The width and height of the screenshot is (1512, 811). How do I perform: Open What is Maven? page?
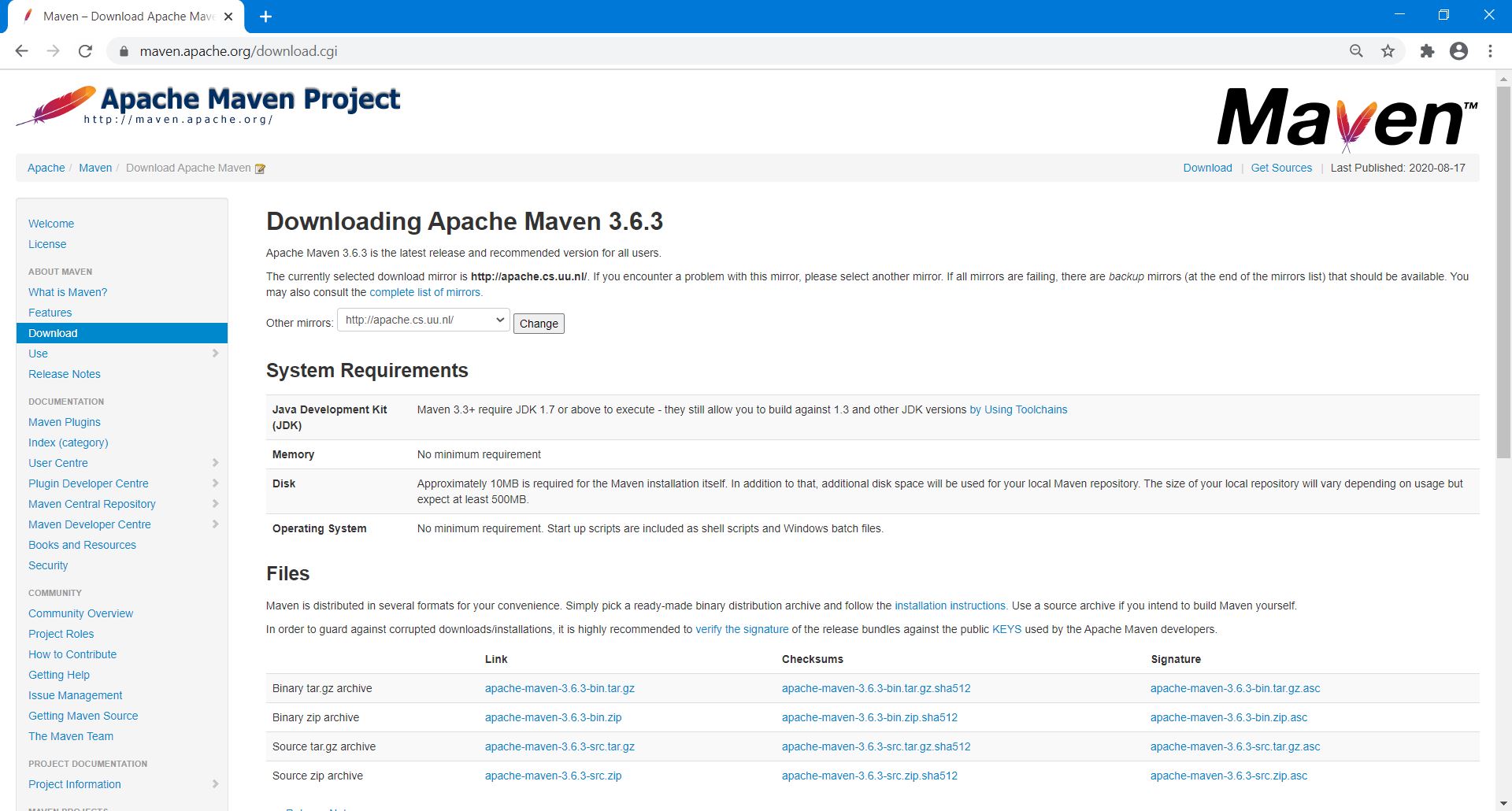click(68, 292)
